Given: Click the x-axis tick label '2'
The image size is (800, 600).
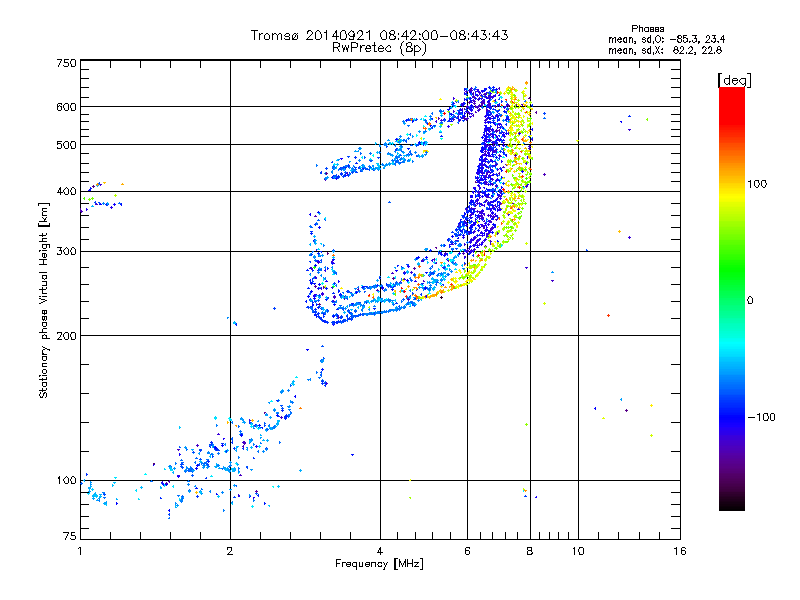Looking at the screenshot, I should 230,551.
